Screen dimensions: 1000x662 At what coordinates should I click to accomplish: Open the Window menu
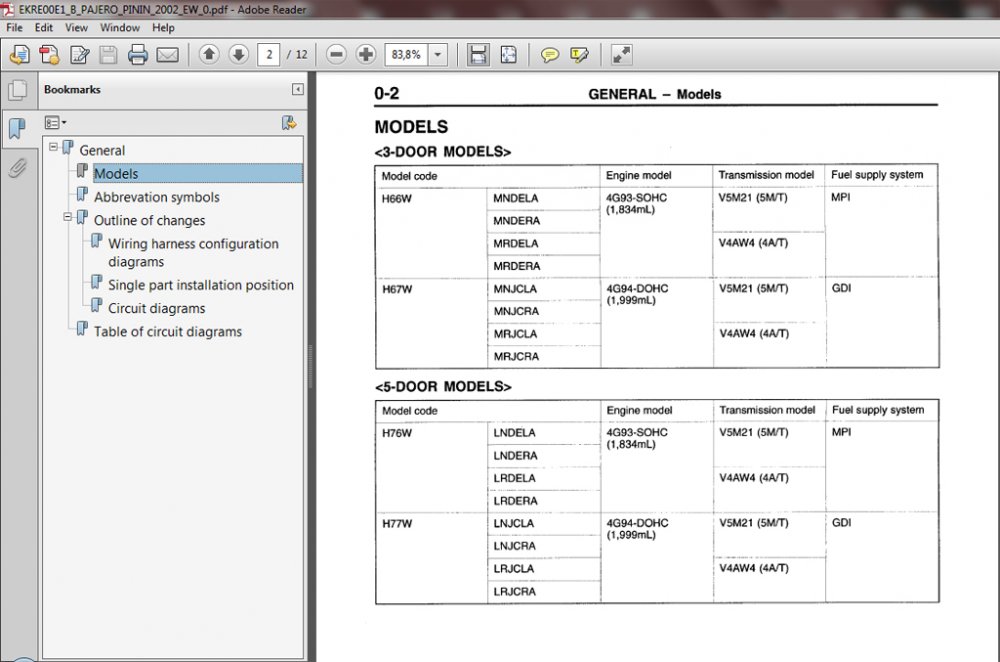[x=120, y=27]
